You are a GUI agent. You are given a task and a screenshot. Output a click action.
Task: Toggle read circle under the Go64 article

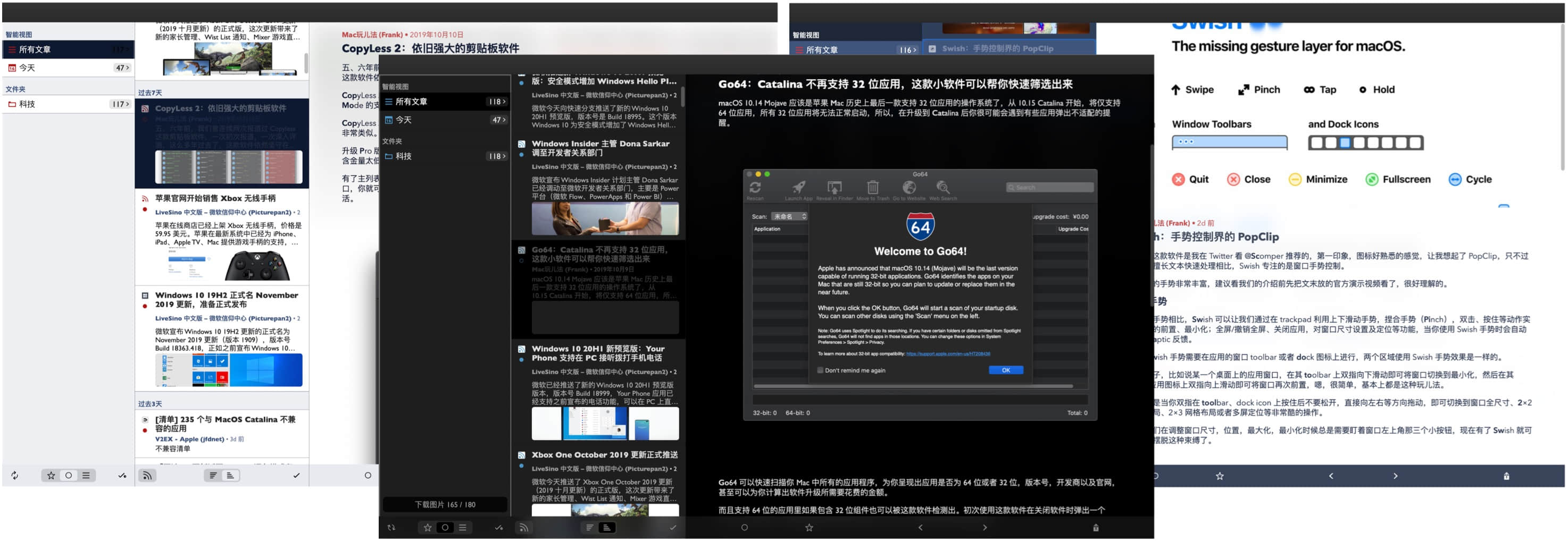pos(745,528)
